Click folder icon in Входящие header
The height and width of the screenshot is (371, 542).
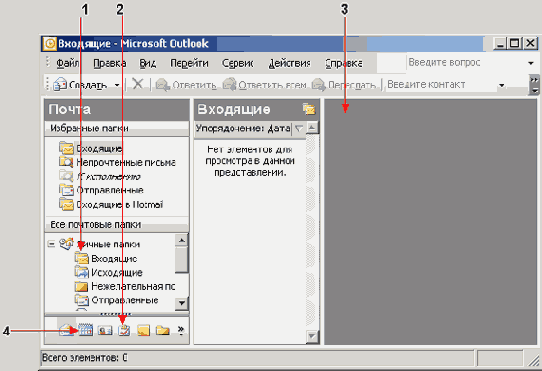tap(309, 109)
